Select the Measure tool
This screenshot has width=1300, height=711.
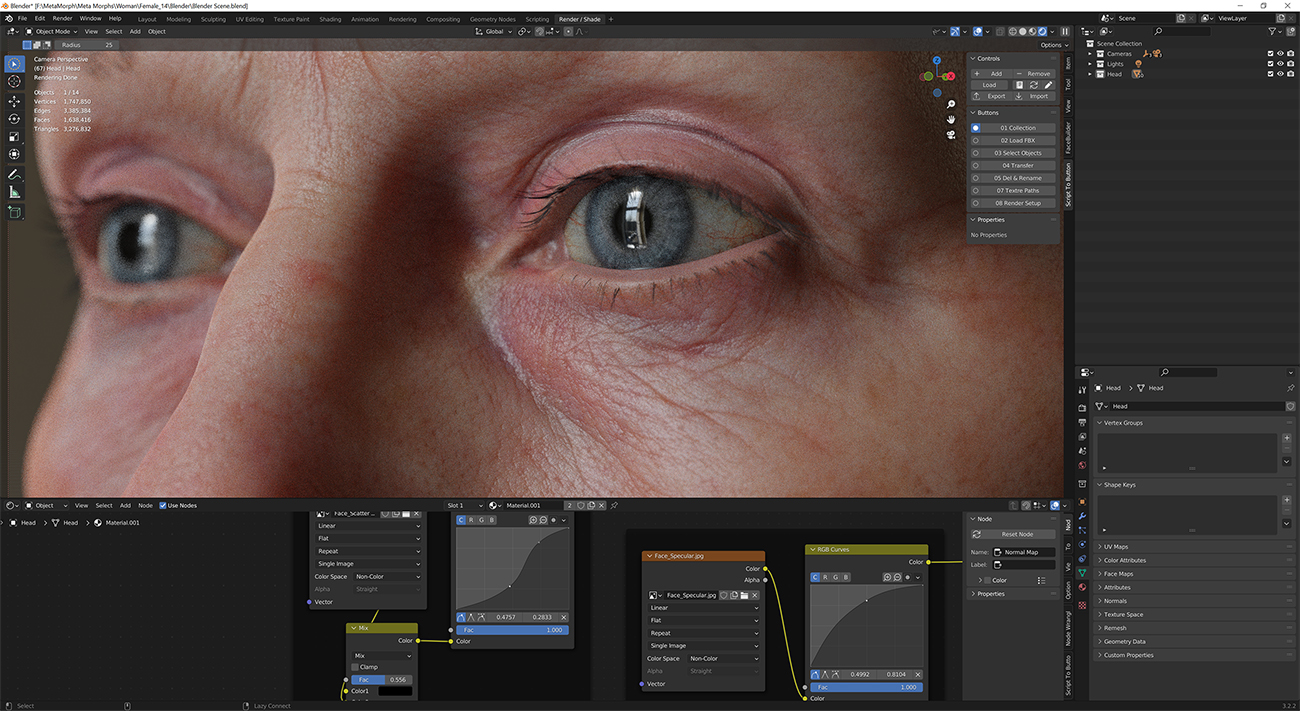click(x=14, y=192)
